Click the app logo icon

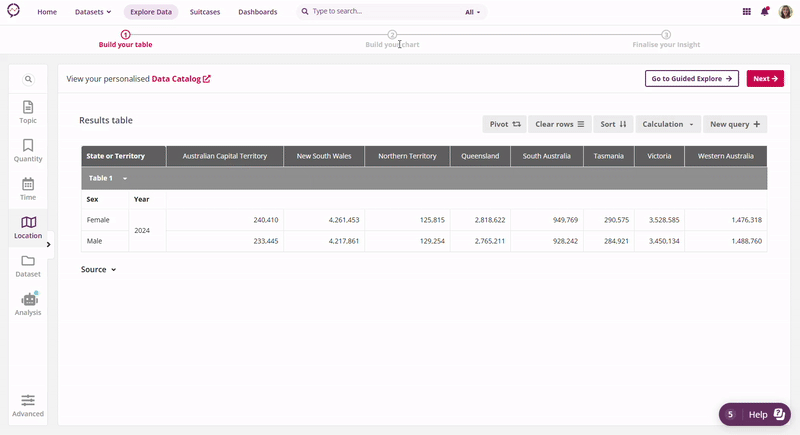click(x=13, y=12)
